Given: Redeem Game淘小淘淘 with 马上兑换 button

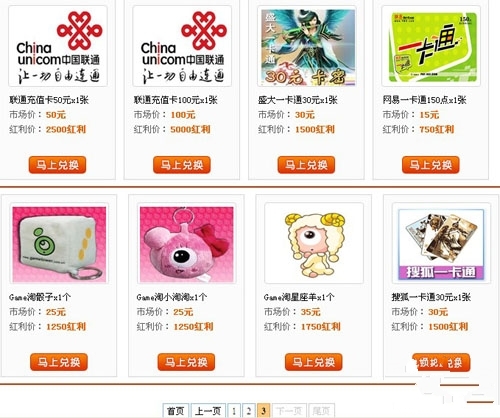Looking at the screenshot, I should 186,362.
